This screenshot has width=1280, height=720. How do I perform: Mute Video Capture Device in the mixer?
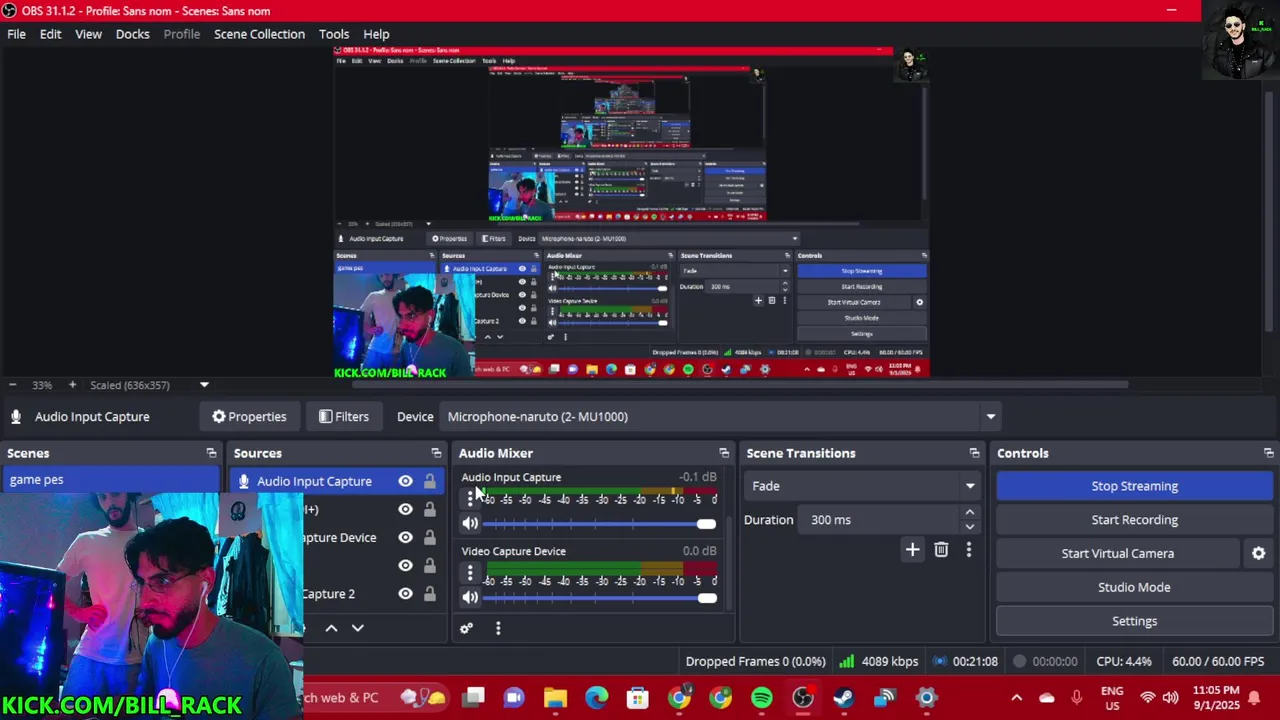tap(470, 597)
